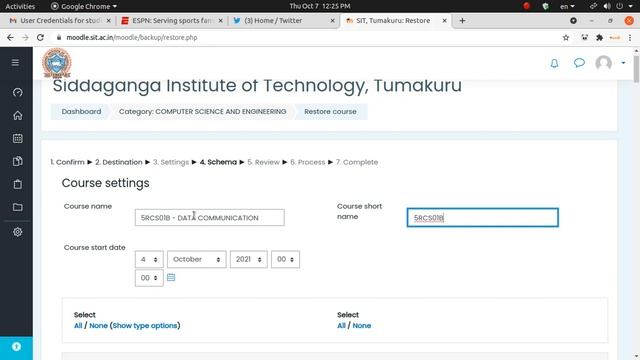Close the ESPN tab
Screen dimensions: 640x360
[x=221, y=20]
